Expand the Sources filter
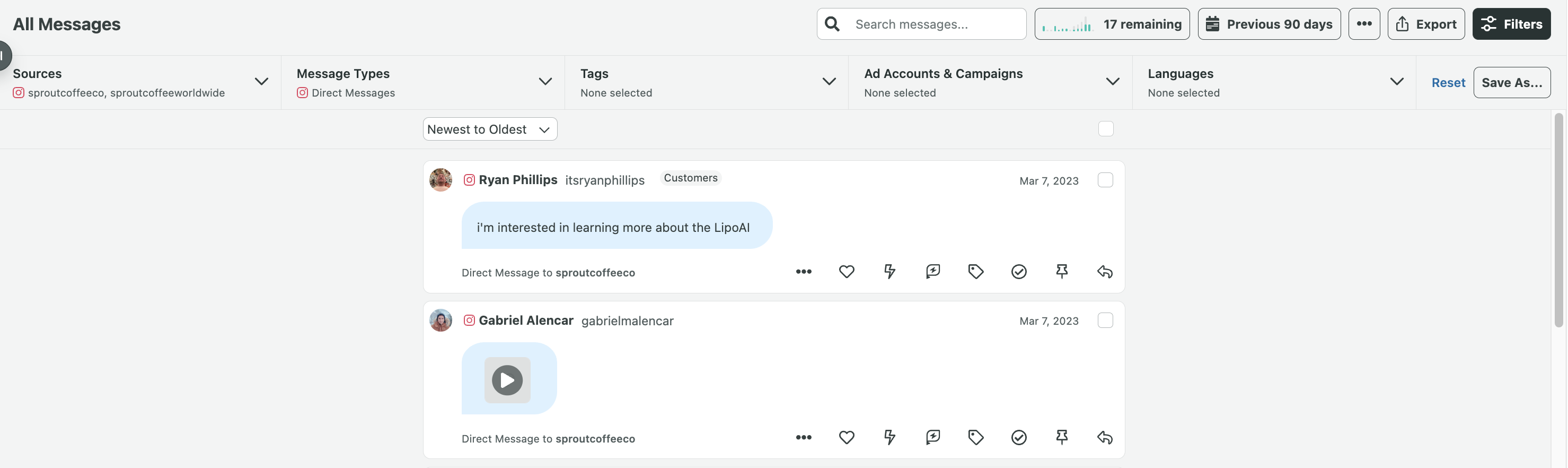The image size is (1568, 468). pos(140,82)
